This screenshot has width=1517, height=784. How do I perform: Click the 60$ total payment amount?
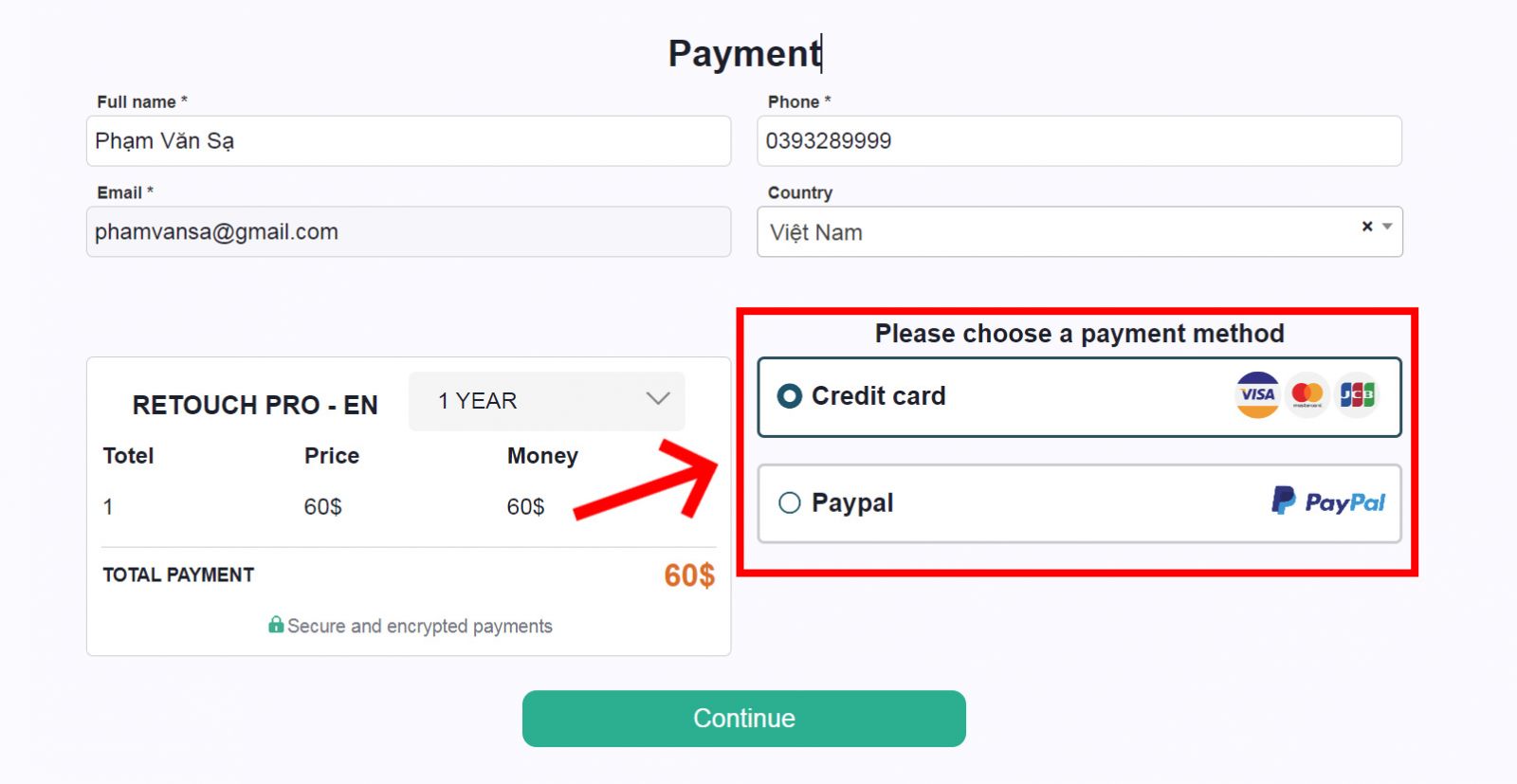pyautogui.click(x=689, y=575)
